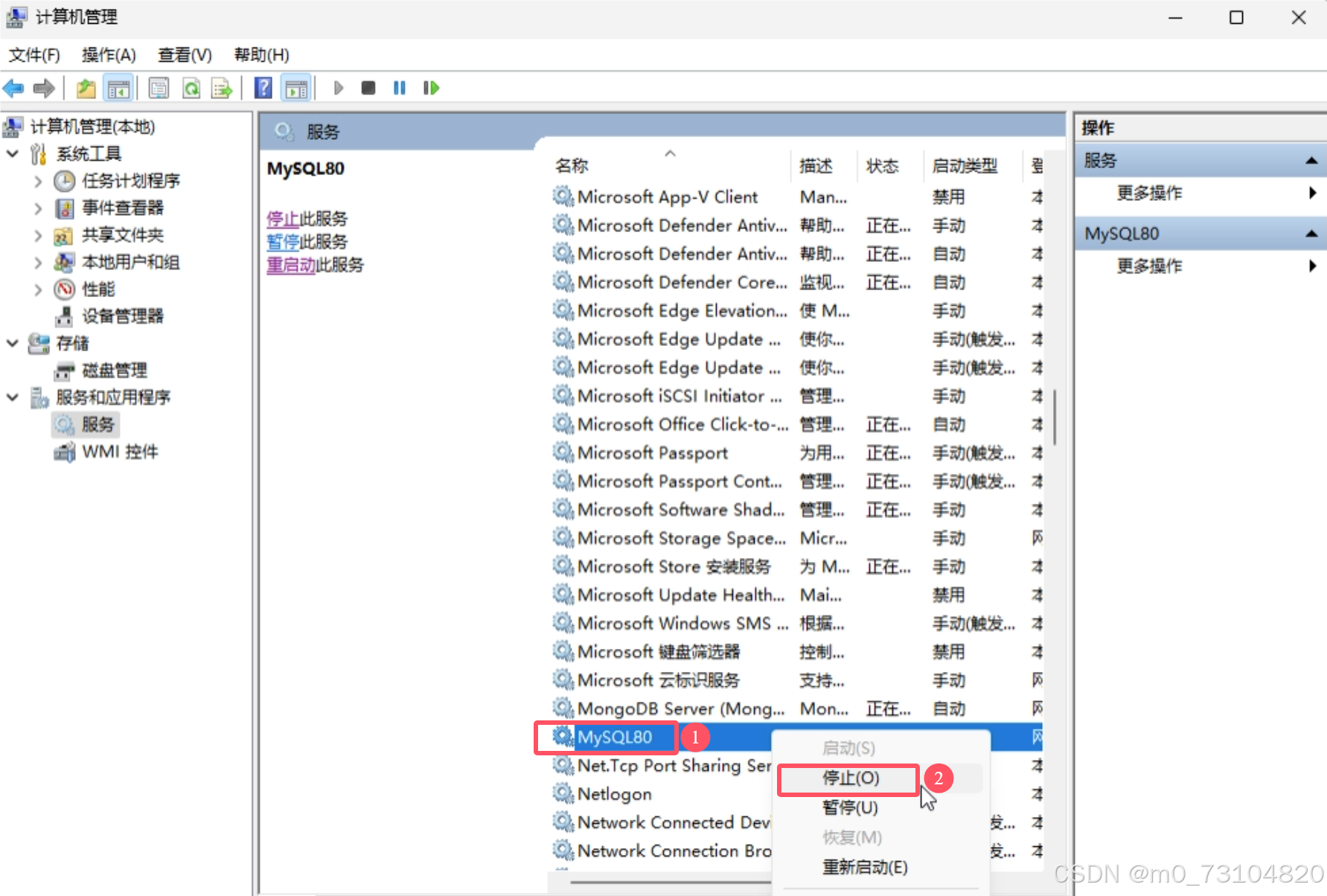Select the Microsoft Office Click-to-Run service
The image size is (1327, 896).
(x=796, y=425)
